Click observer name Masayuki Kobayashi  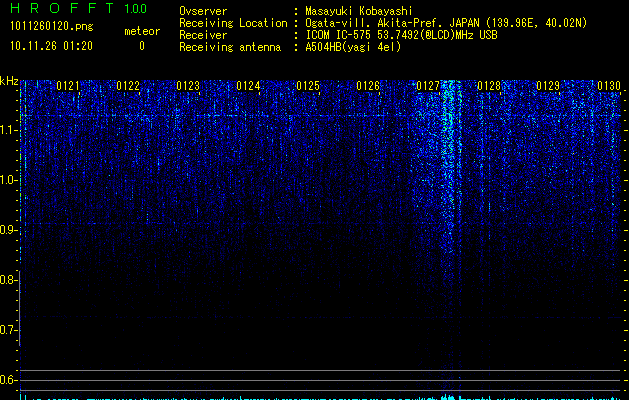(x=359, y=11)
